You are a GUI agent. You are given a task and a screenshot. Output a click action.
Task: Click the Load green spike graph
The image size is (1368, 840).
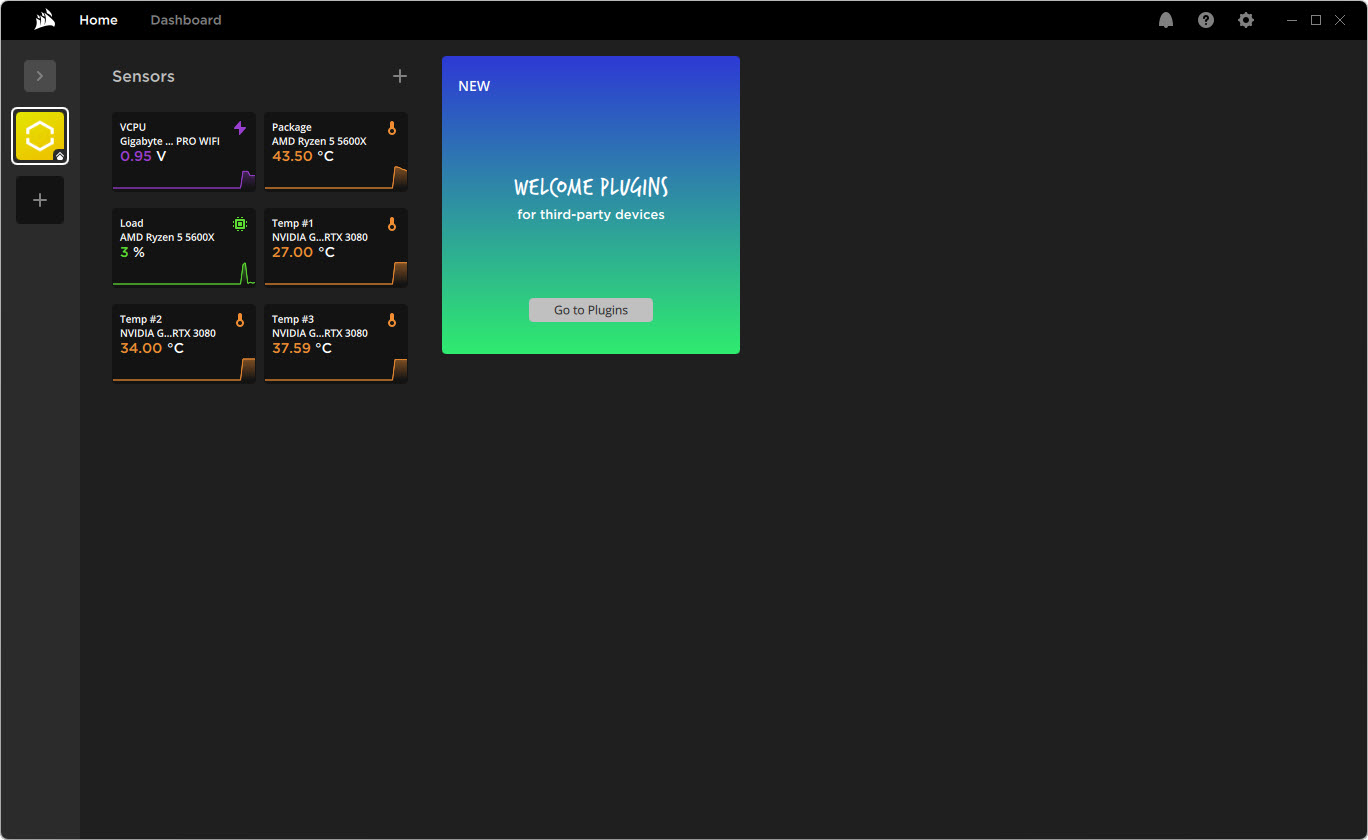click(244, 274)
